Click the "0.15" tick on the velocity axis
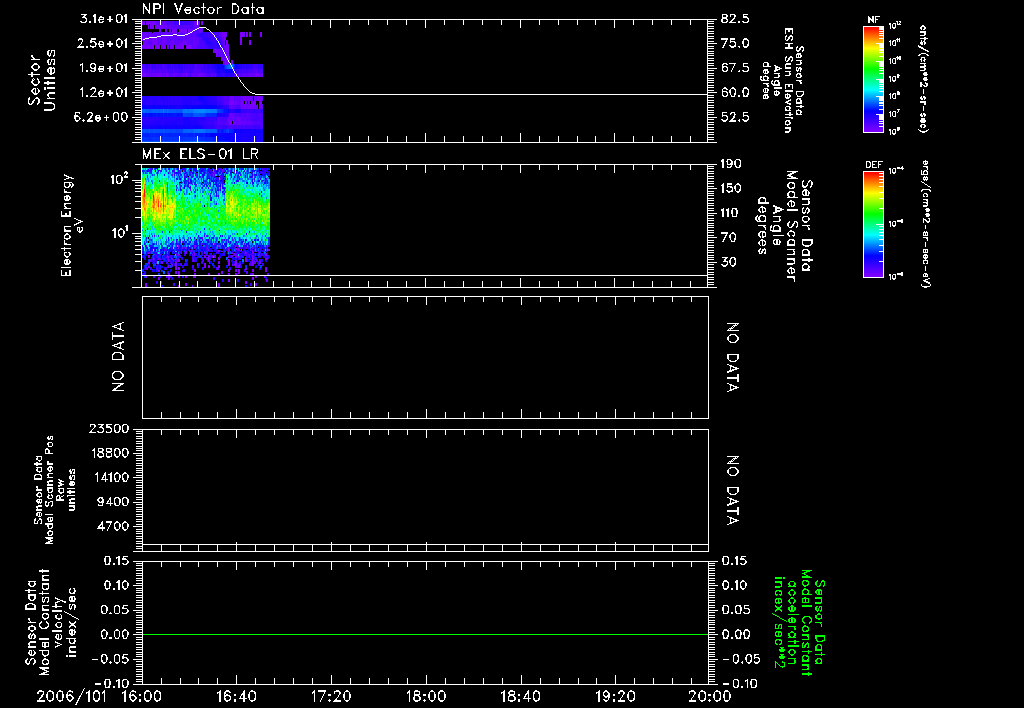 (116, 560)
